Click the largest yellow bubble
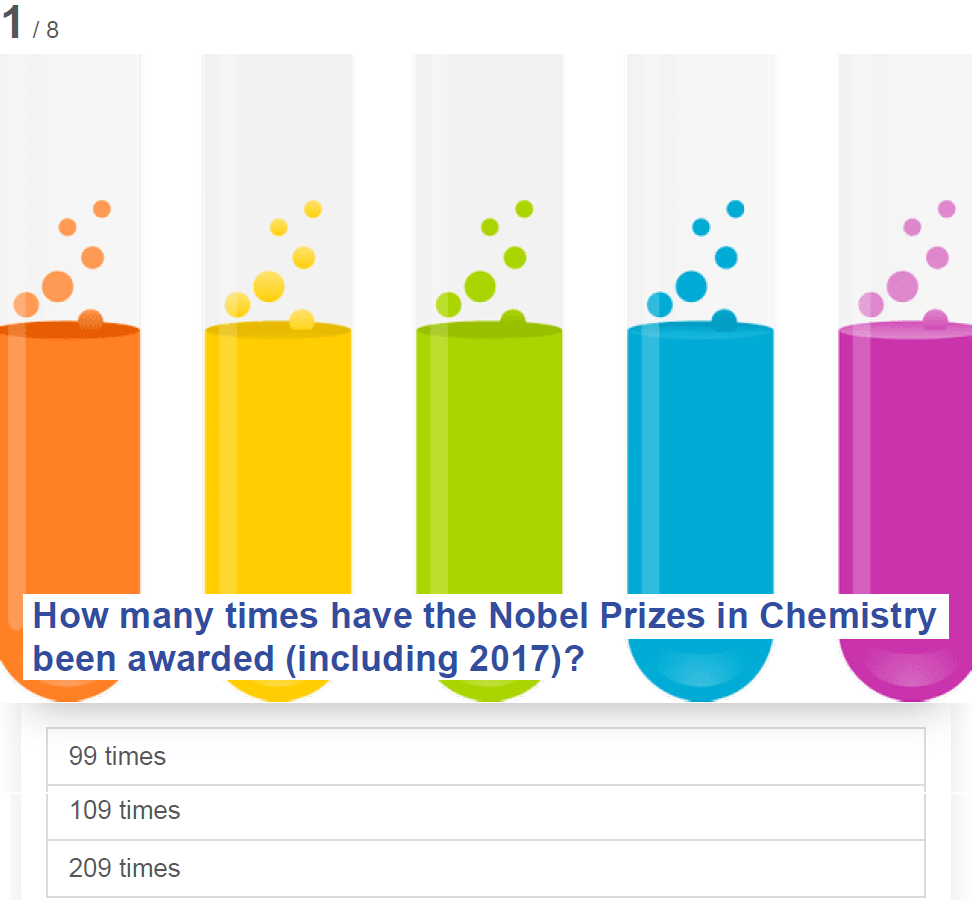 pos(269,286)
